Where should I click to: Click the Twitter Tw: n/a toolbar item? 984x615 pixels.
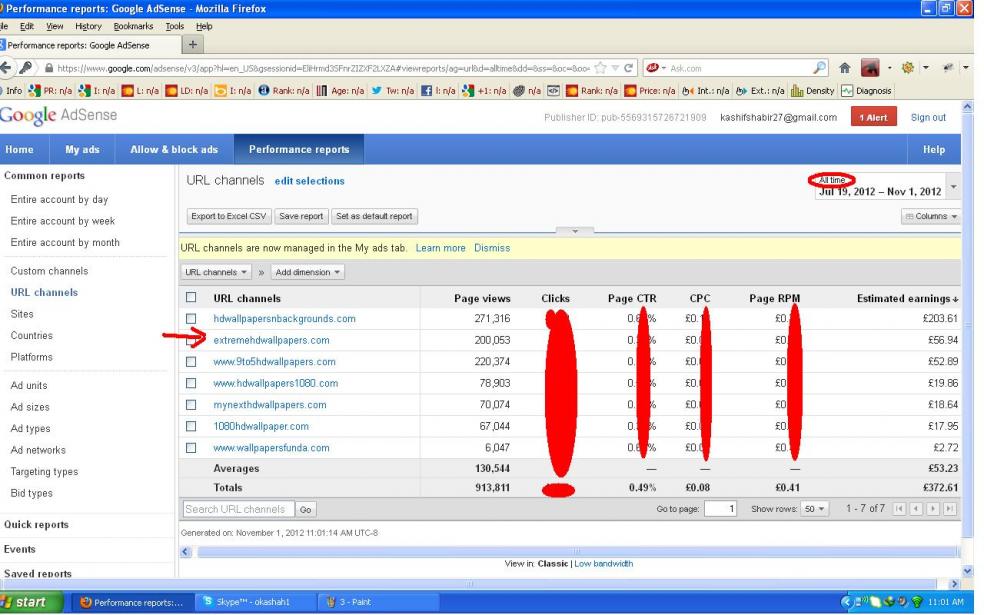pos(393,91)
